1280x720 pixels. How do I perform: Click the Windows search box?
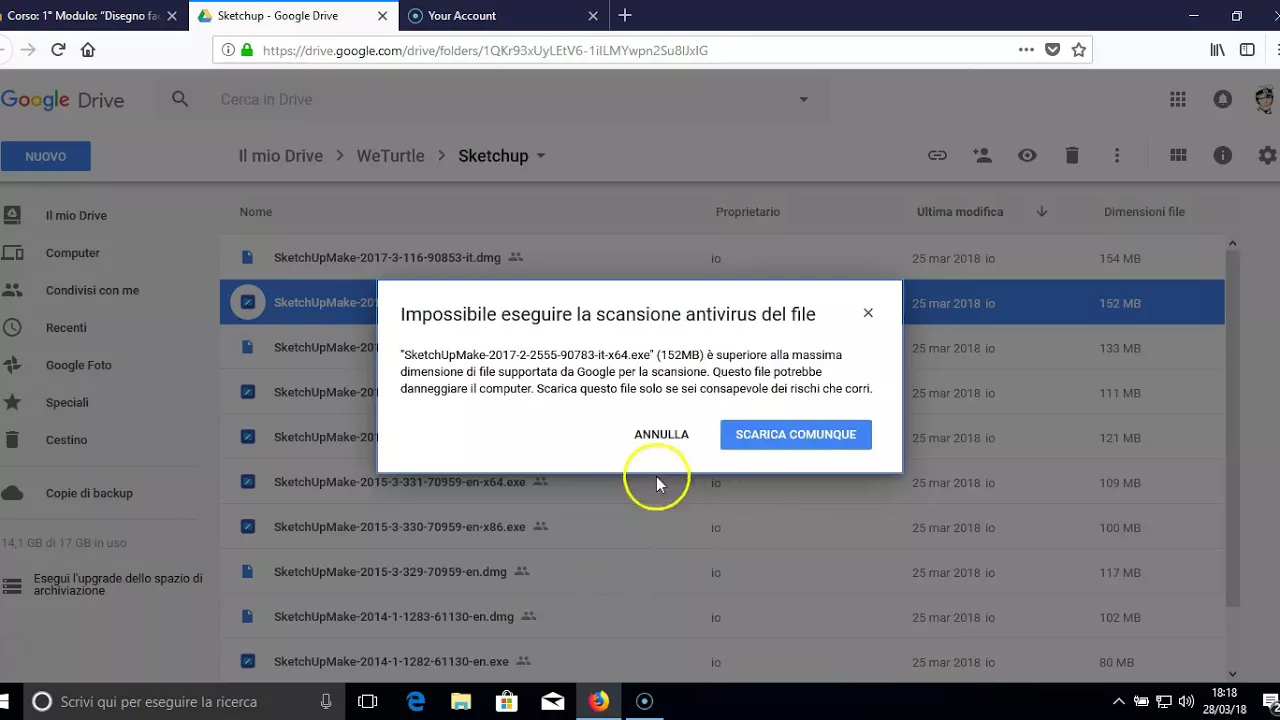click(186, 702)
